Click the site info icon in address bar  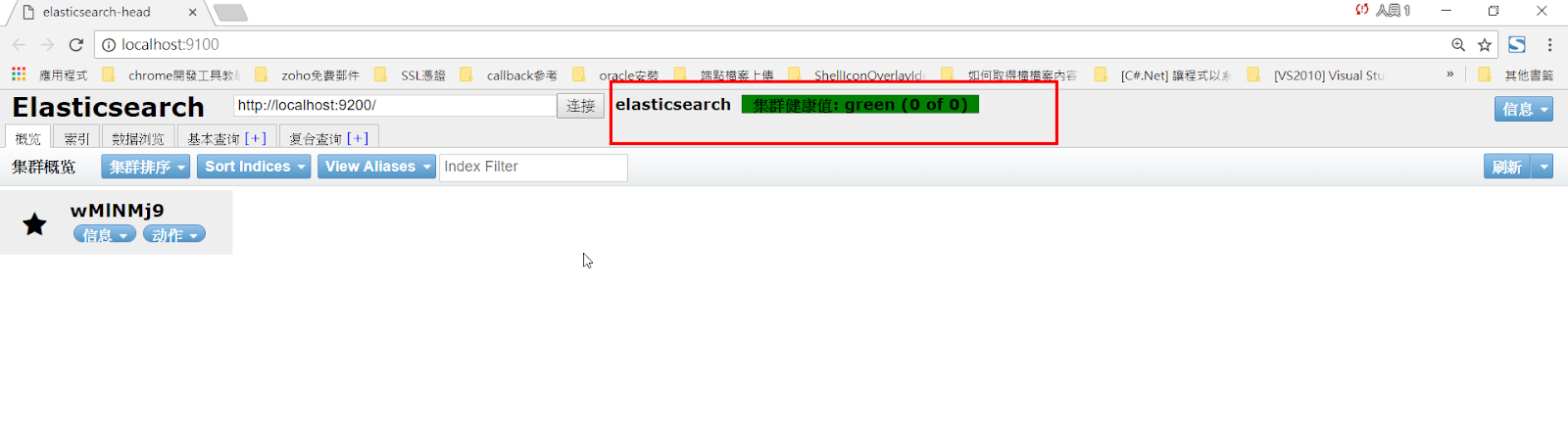point(109,45)
